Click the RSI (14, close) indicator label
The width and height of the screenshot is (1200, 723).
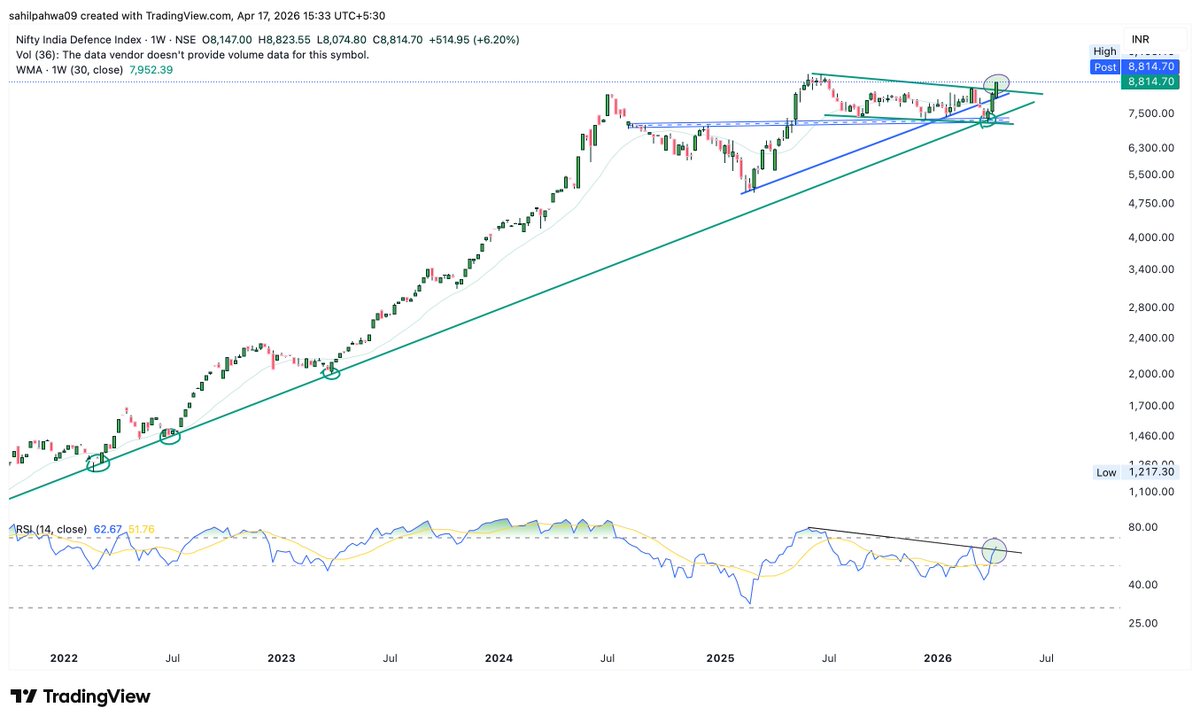tap(50, 529)
